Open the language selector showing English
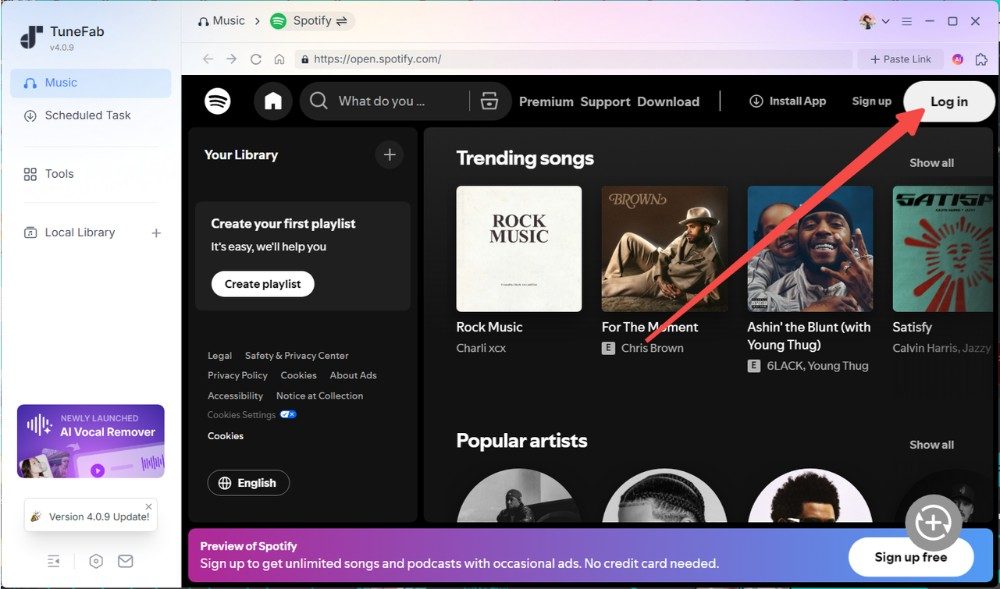The height and width of the screenshot is (589, 1000). click(249, 483)
